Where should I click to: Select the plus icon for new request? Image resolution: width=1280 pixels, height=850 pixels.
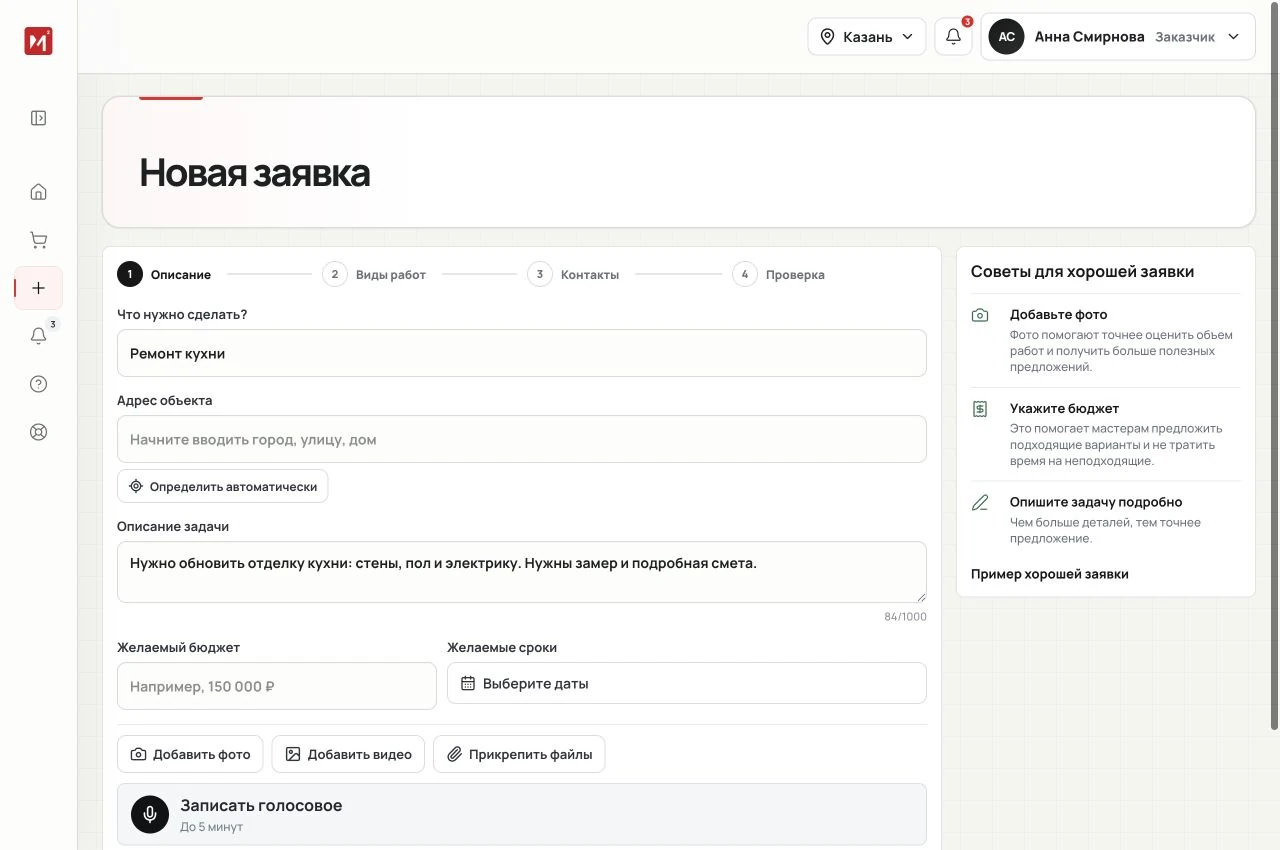[38, 288]
